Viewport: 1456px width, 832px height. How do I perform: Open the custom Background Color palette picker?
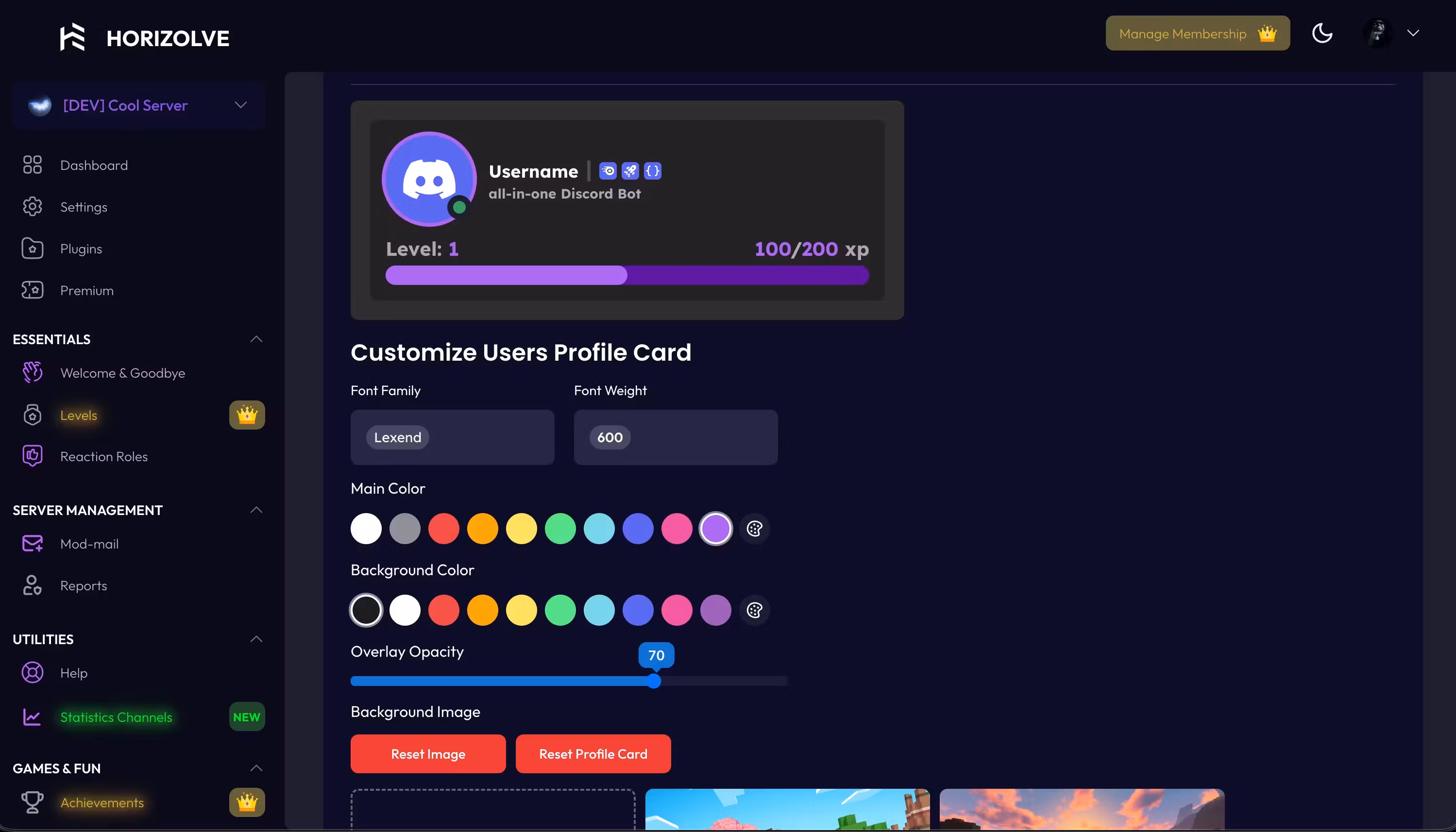coord(754,610)
